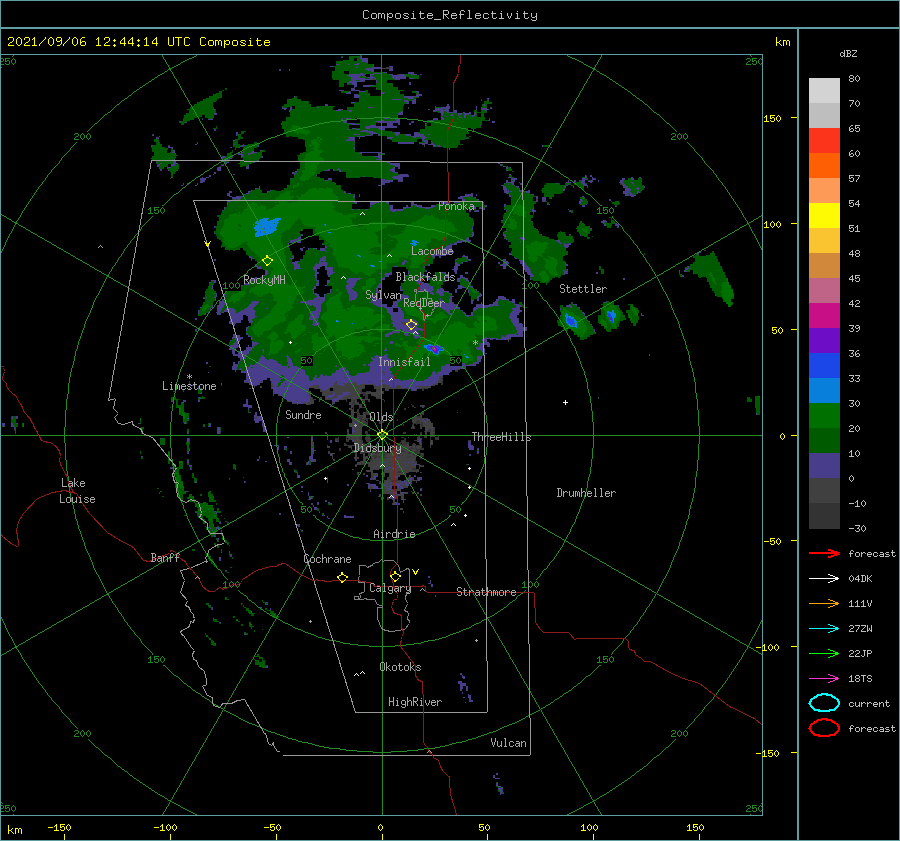Click the Lacombe city label
The image size is (900, 841).
[432, 251]
